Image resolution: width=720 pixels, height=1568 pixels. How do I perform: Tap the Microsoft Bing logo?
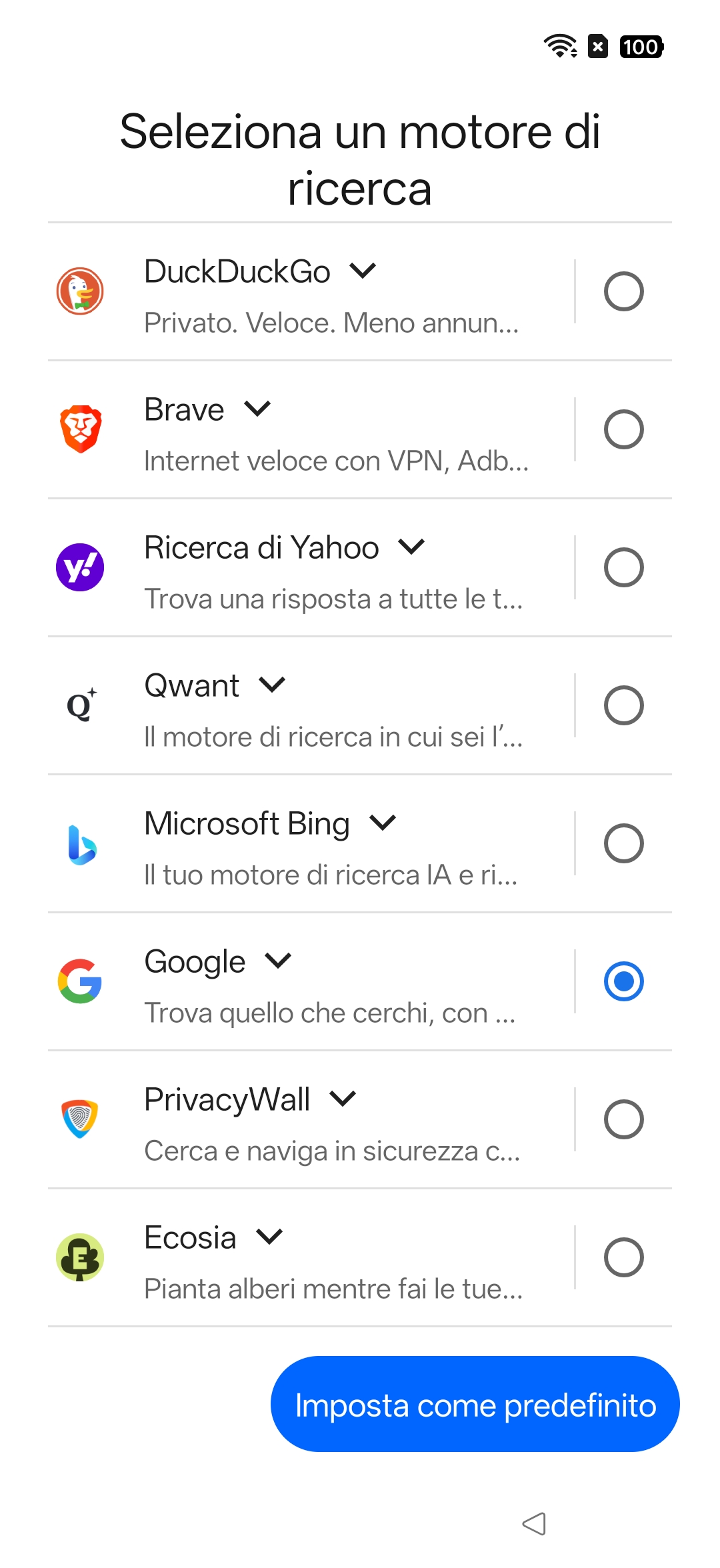click(81, 844)
